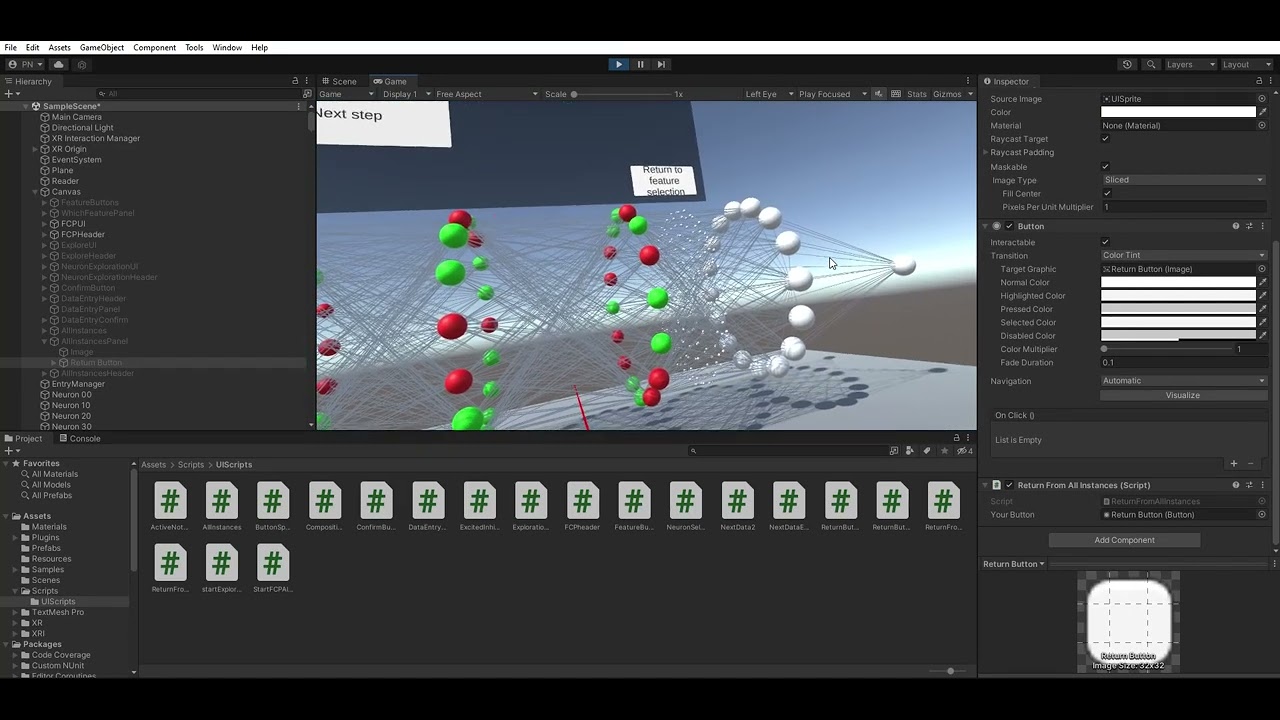1280x720 pixels.
Task: Go to Assets in the breadcrumb path
Action: [153, 465]
